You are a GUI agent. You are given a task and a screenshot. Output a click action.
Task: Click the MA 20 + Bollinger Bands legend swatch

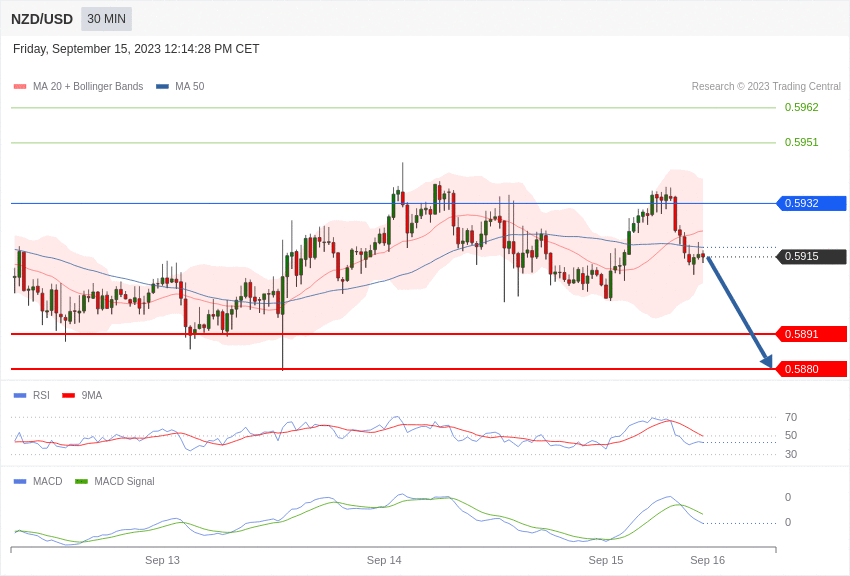[20, 87]
